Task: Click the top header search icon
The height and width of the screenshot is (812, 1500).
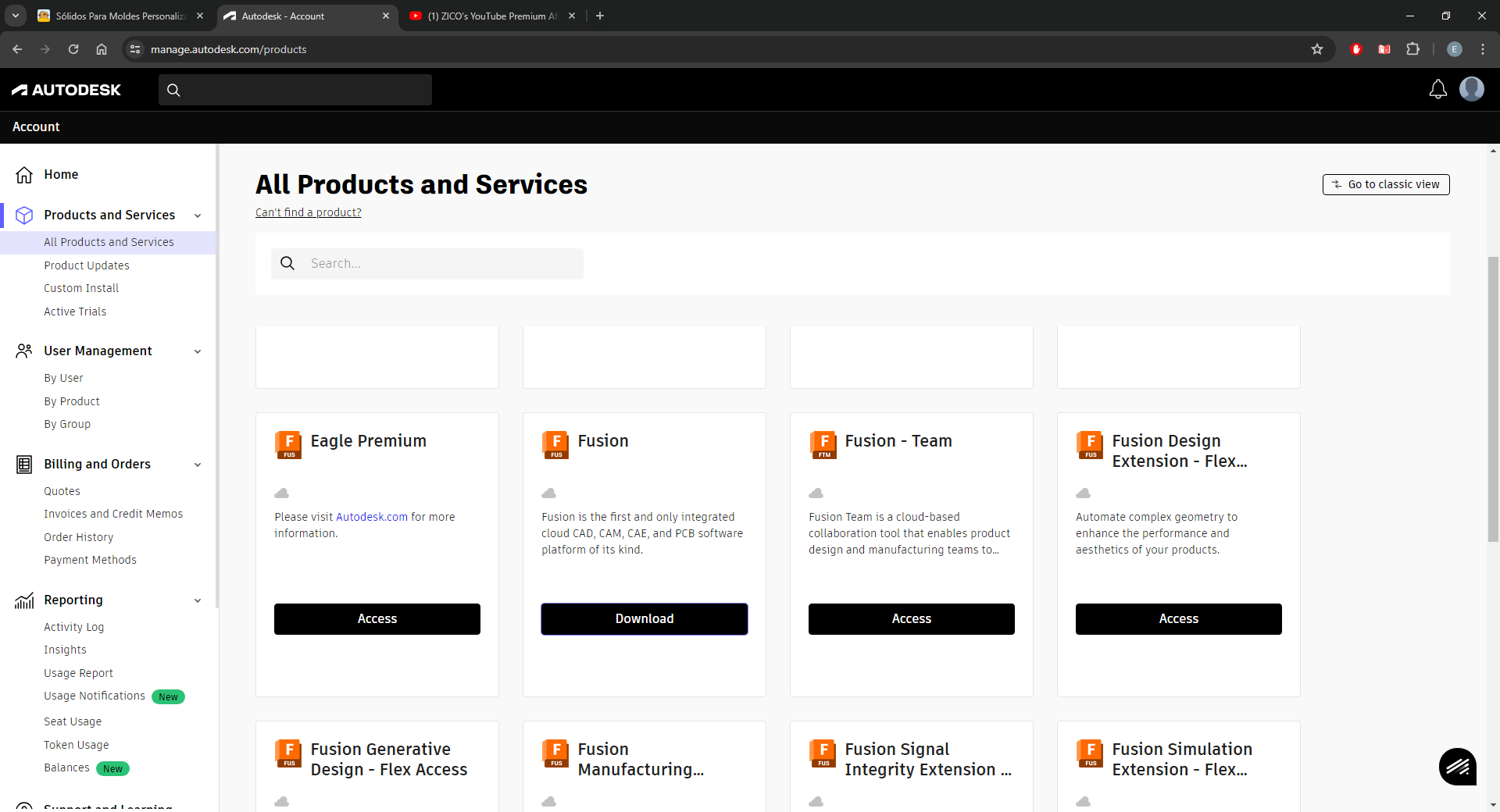Action: coord(173,90)
